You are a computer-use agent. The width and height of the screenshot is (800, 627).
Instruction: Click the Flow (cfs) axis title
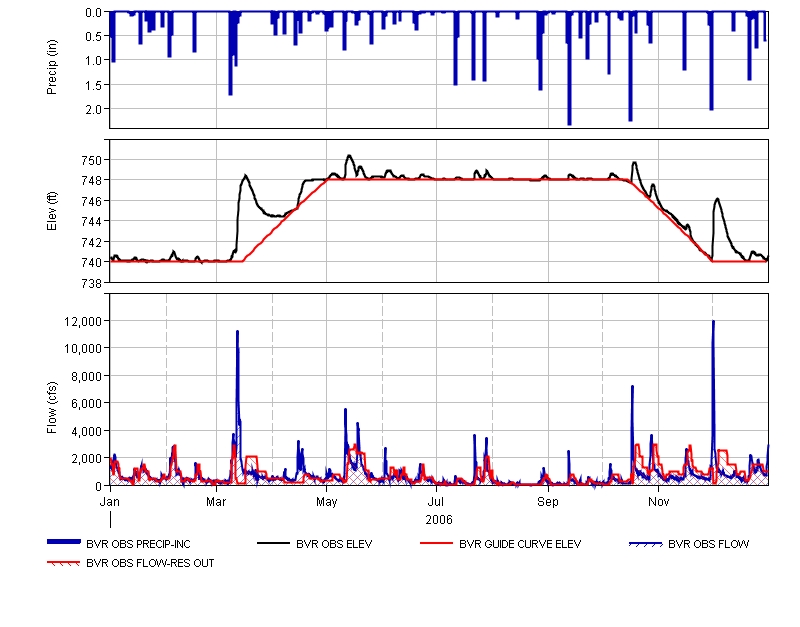(52, 408)
